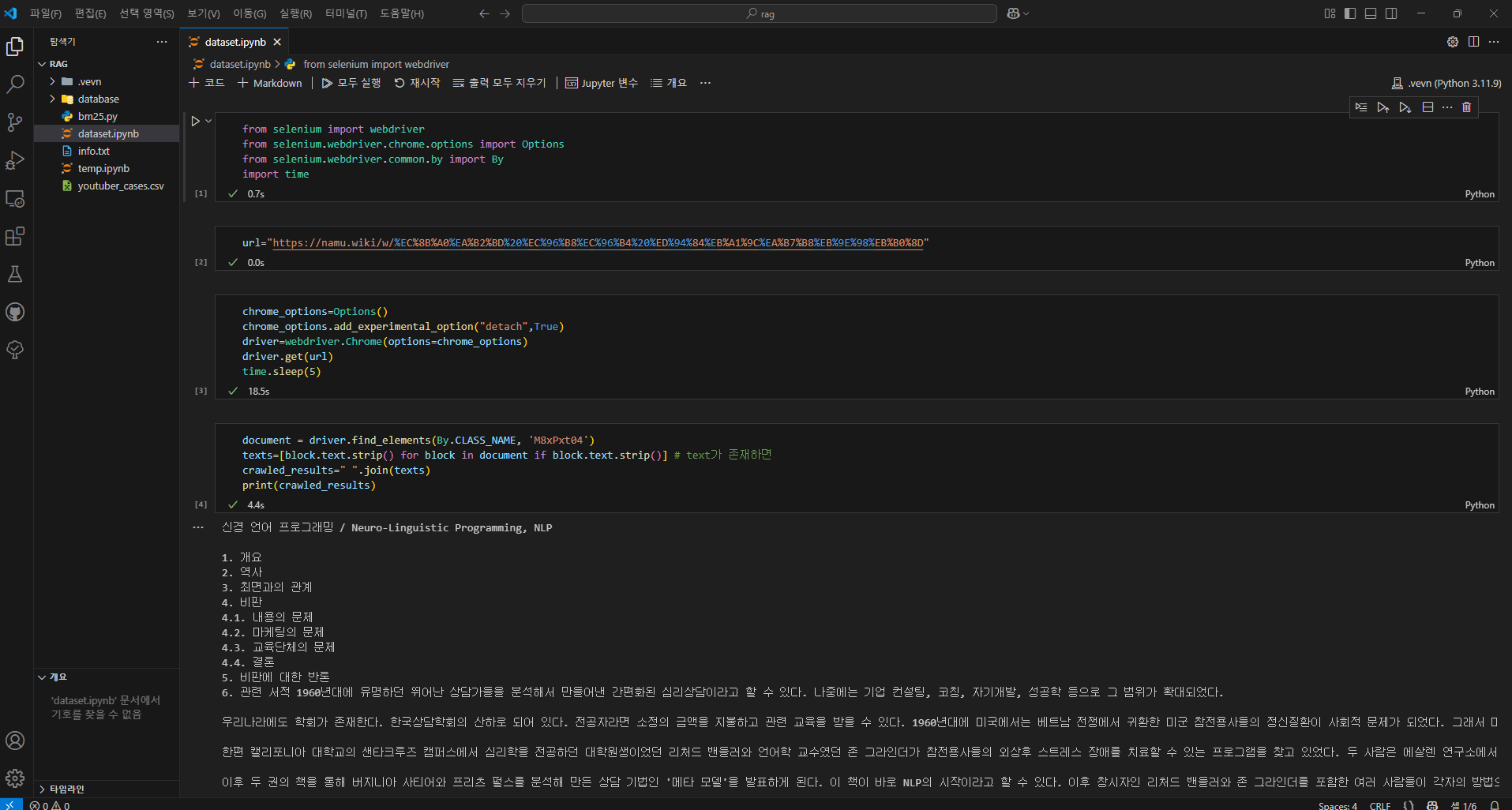
Task: Click the rag search command center field
Action: [x=760, y=13]
